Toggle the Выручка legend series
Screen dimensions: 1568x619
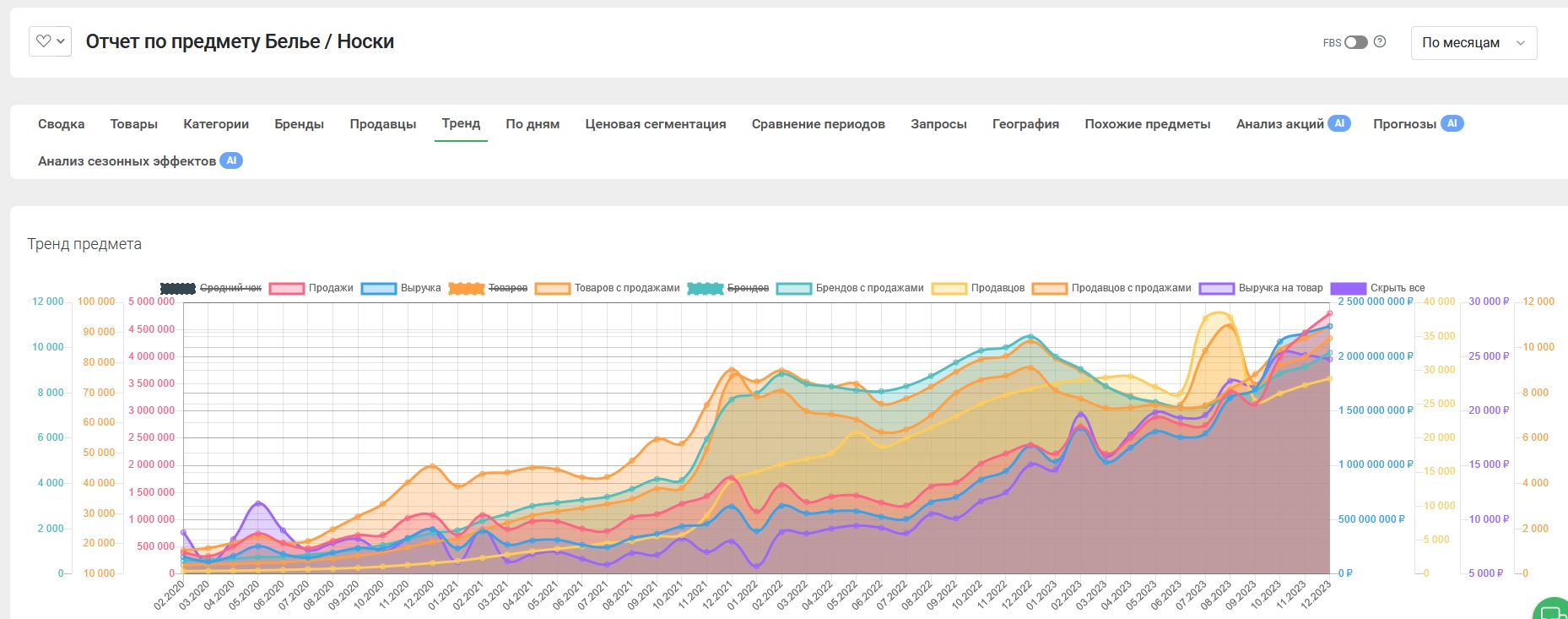click(x=402, y=288)
